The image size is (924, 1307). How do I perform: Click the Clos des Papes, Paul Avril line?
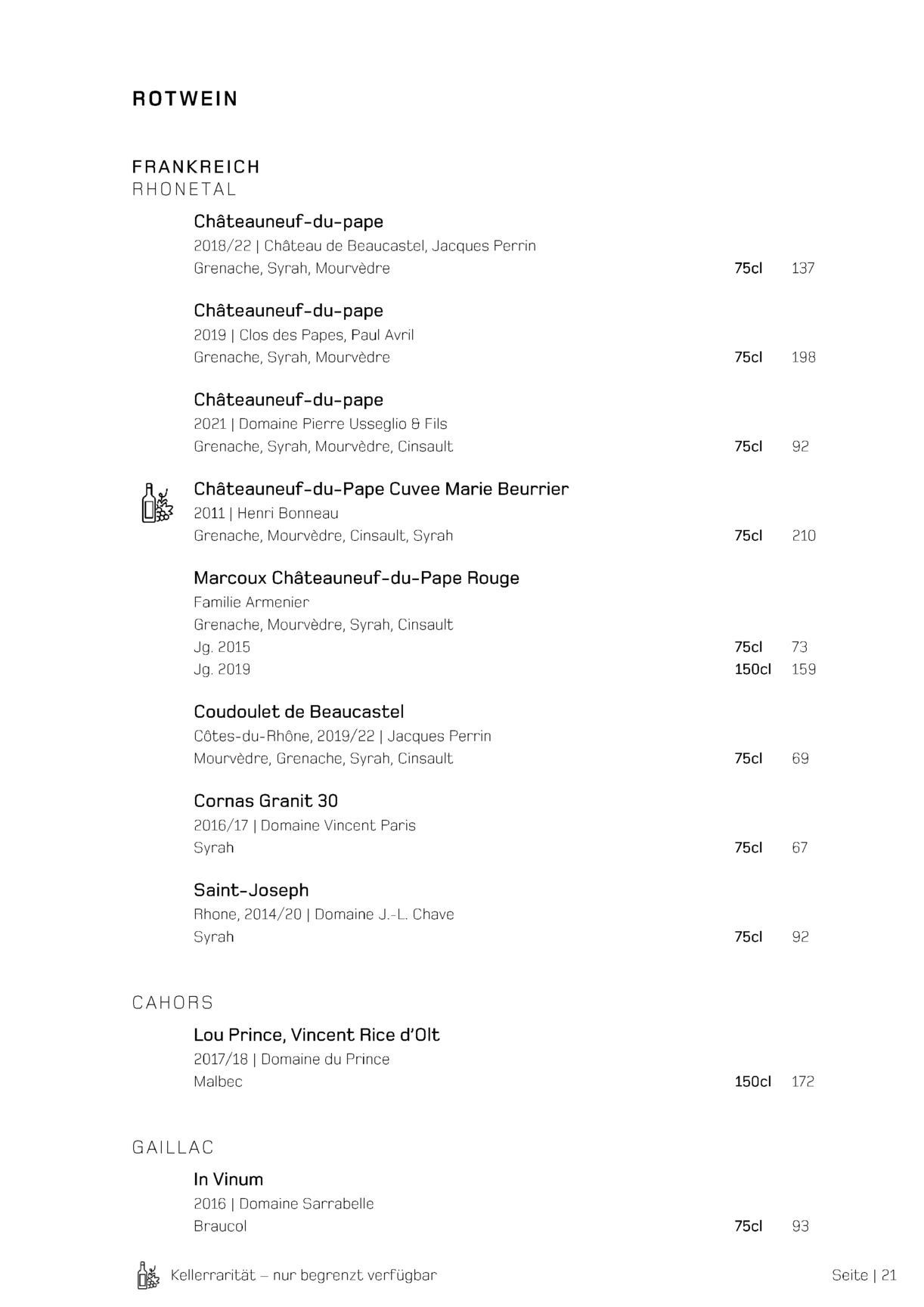pos(304,335)
